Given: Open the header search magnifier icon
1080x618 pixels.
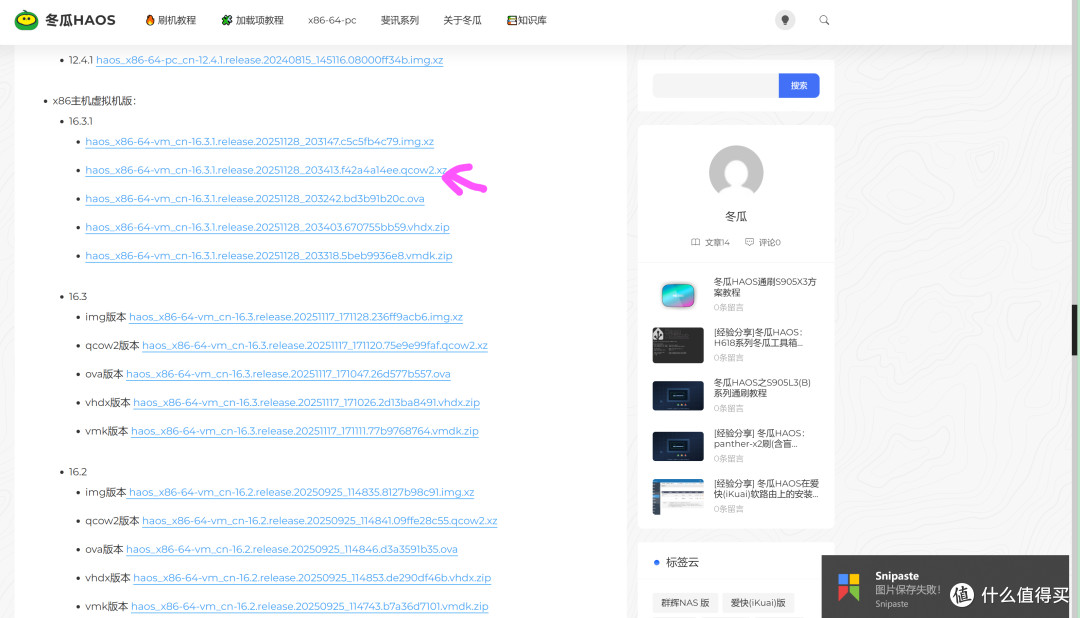Looking at the screenshot, I should pyautogui.click(x=824, y=20).
